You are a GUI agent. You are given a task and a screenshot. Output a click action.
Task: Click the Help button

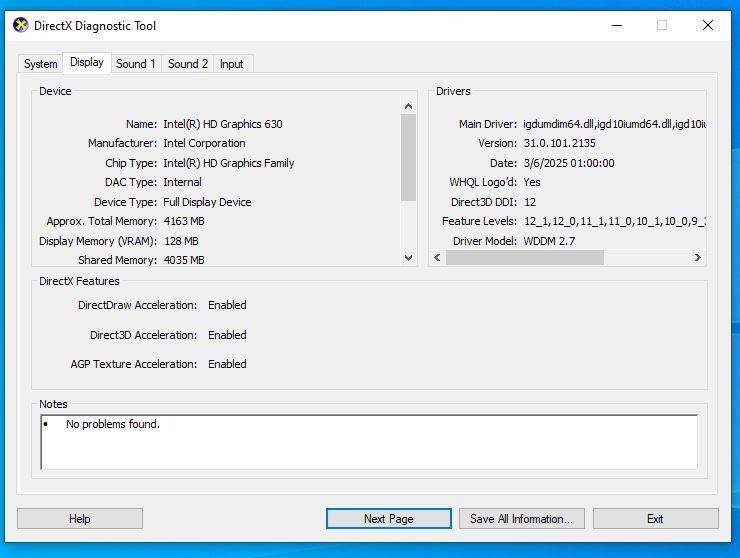(80, 518)
